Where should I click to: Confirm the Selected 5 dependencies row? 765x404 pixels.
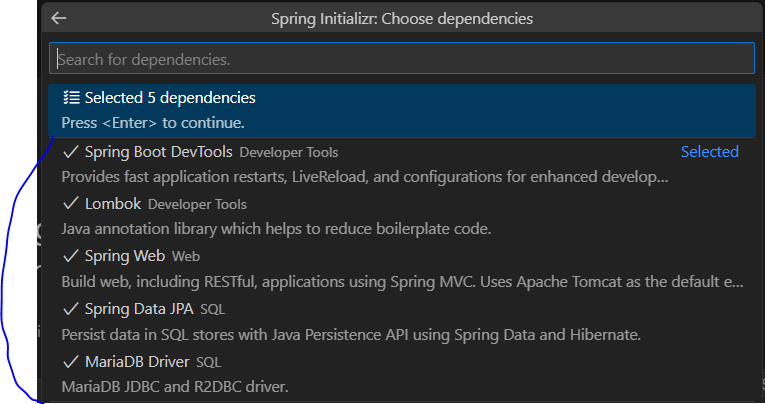point(402,110)
